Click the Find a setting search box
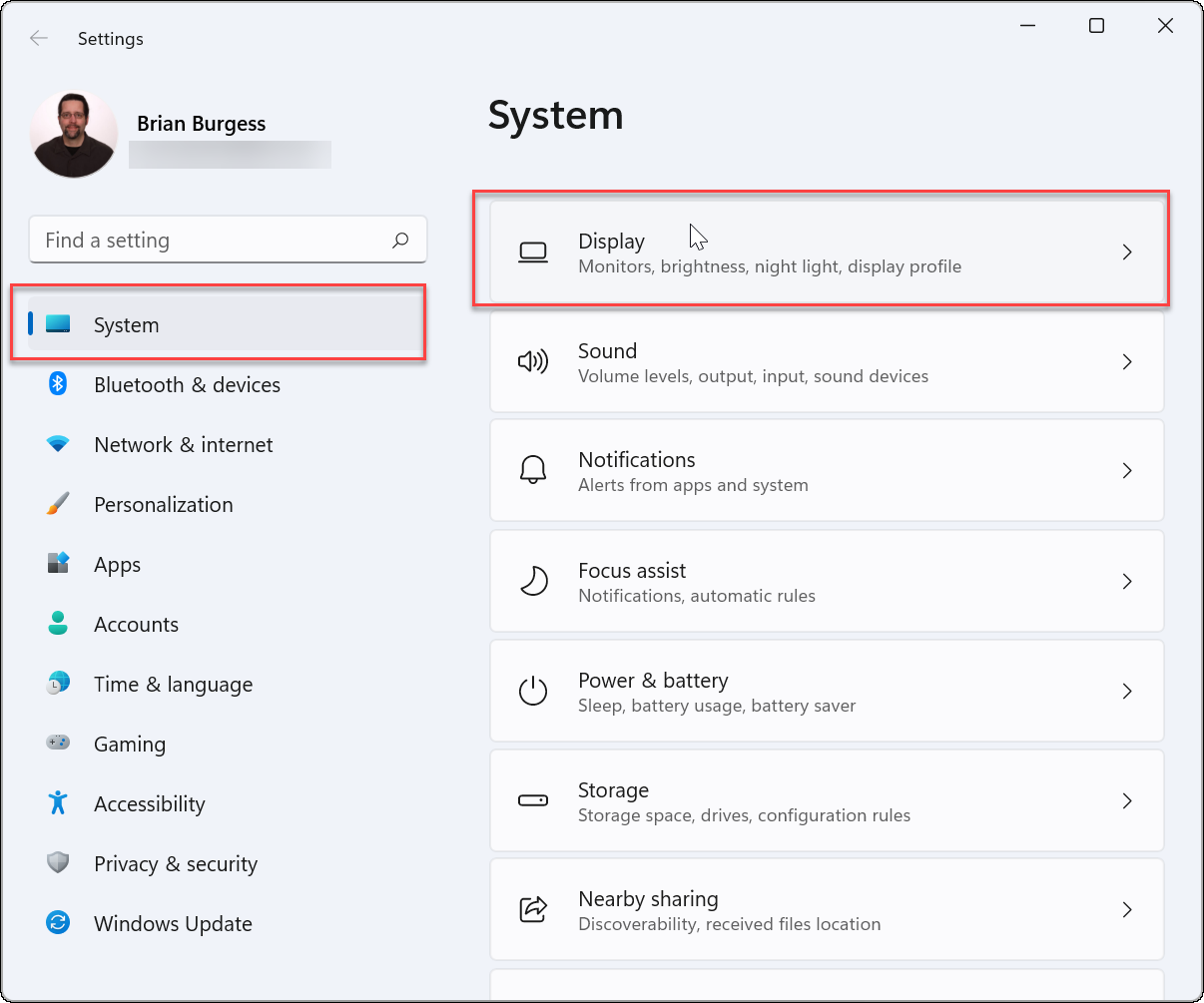The height and width of the screenshot is (1003, 1204). coord(228,240)
